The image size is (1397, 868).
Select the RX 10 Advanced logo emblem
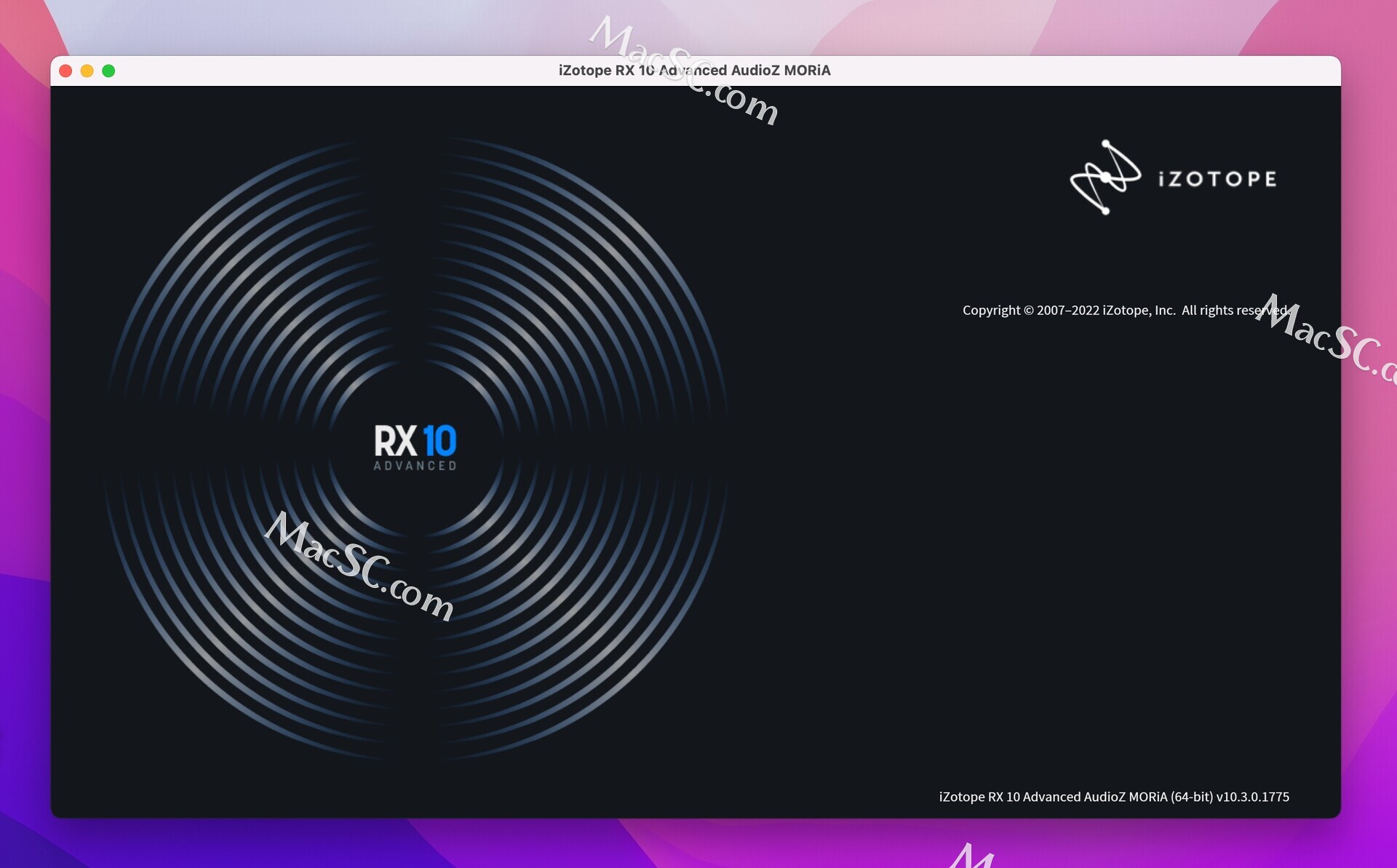(415, 444)
